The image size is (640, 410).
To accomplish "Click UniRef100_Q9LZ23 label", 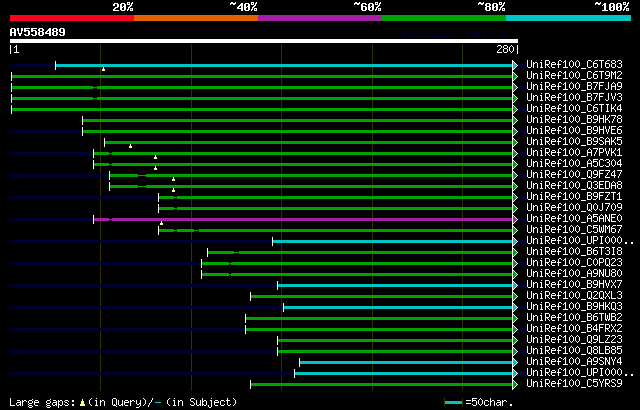I will tap(574, 340).
